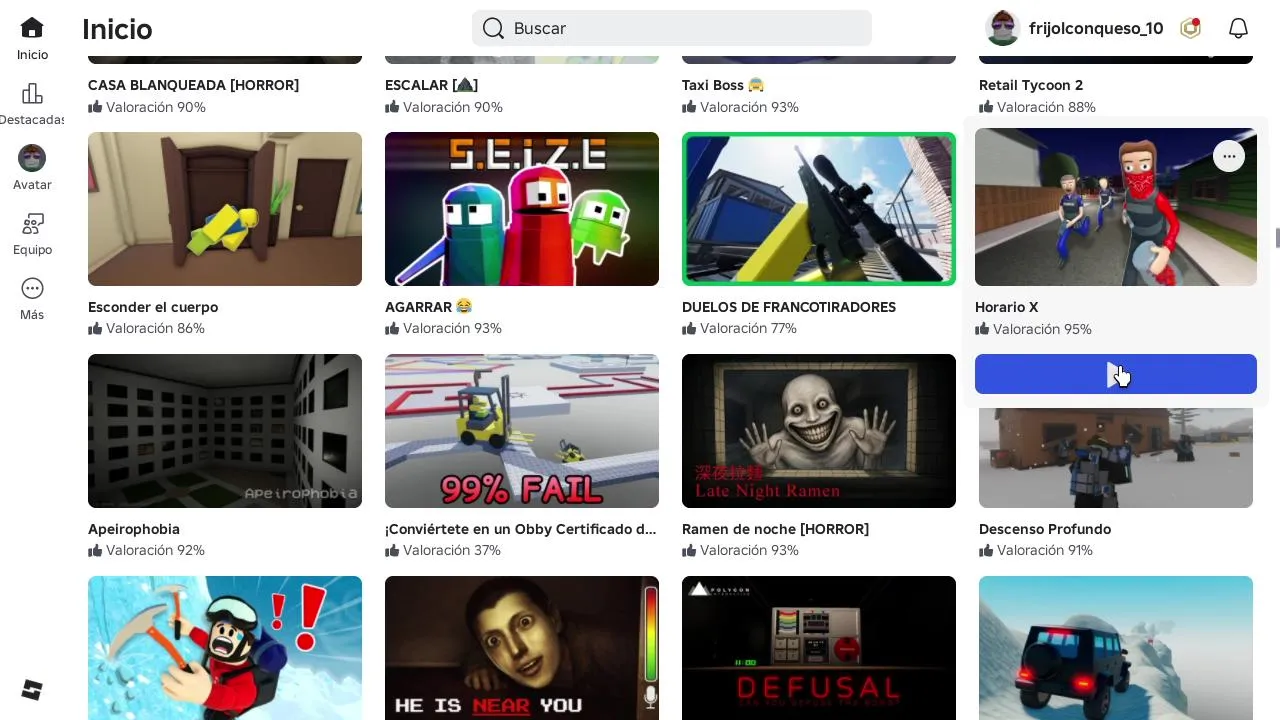Open DUELOS DE FRANCOTIRADORES thumbnail

coord(819,209)
